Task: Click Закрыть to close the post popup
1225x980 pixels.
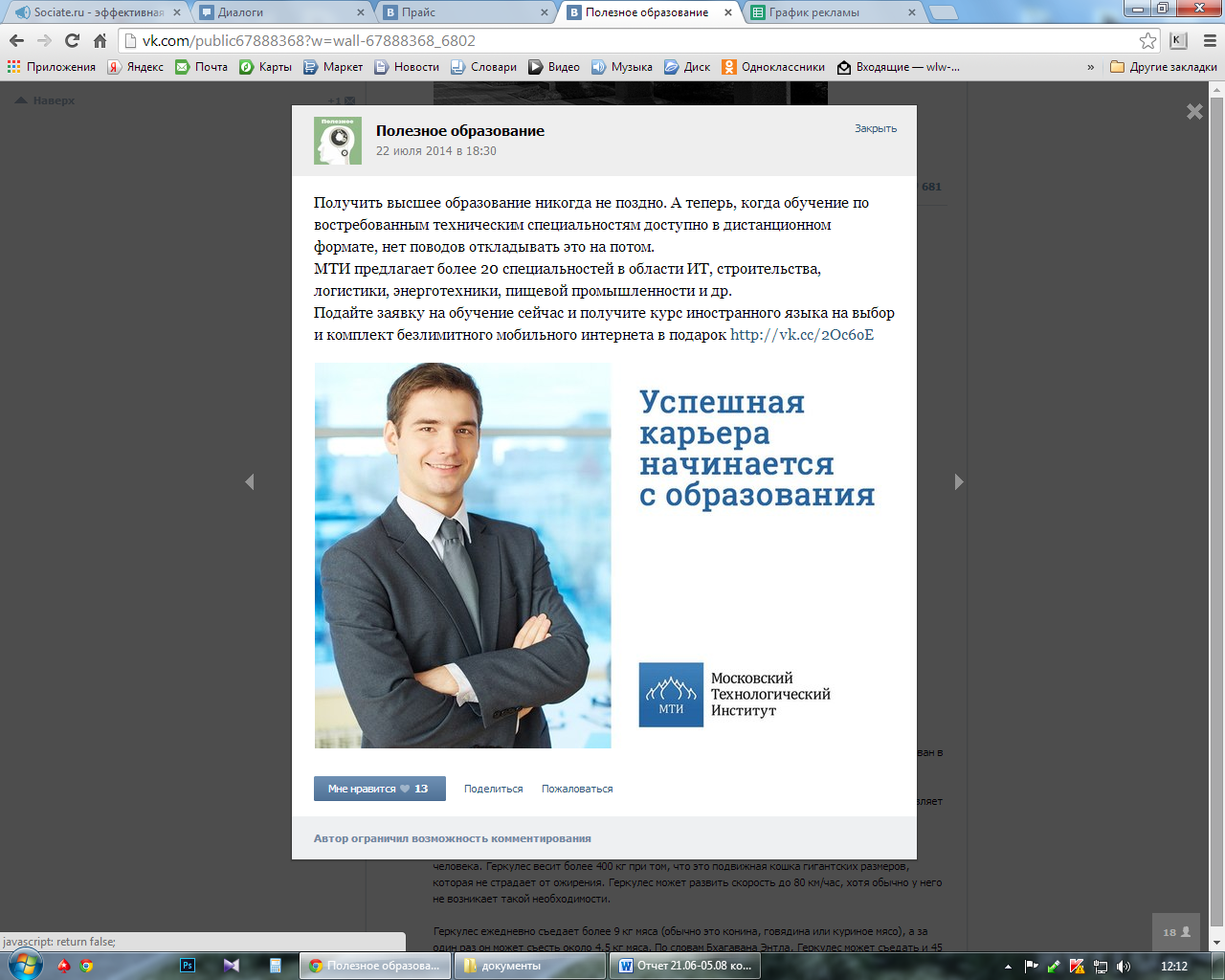Action: tap(876, 128)
